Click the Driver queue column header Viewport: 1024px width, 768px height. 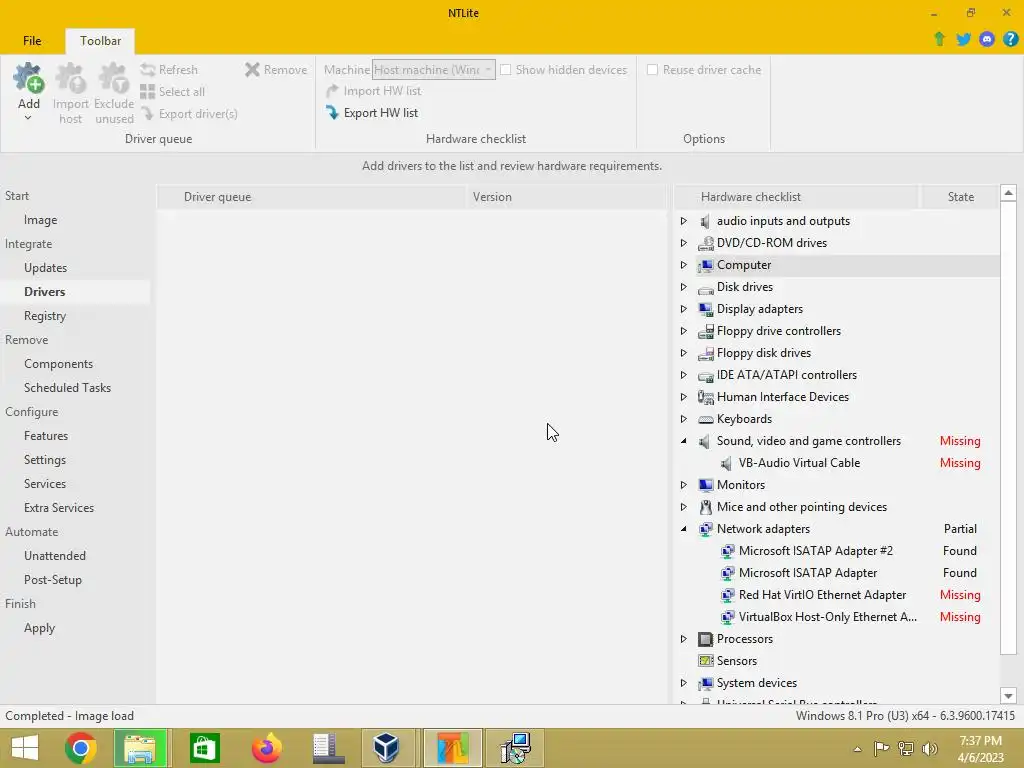tap(312, 197)
